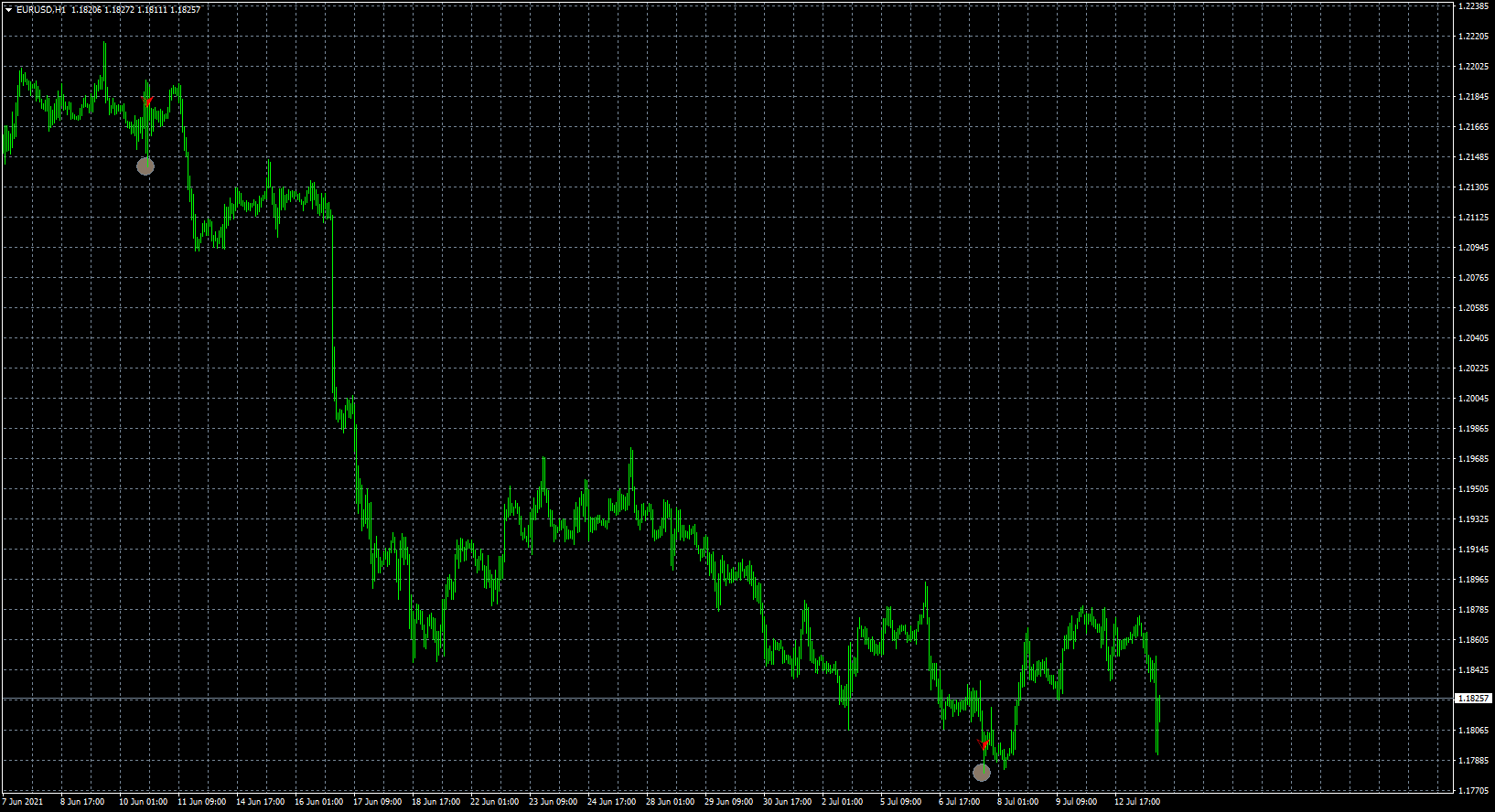Click the 6 Jul 17:00 time label
The width and height of the screenshot is (1495, 812).
960,802
